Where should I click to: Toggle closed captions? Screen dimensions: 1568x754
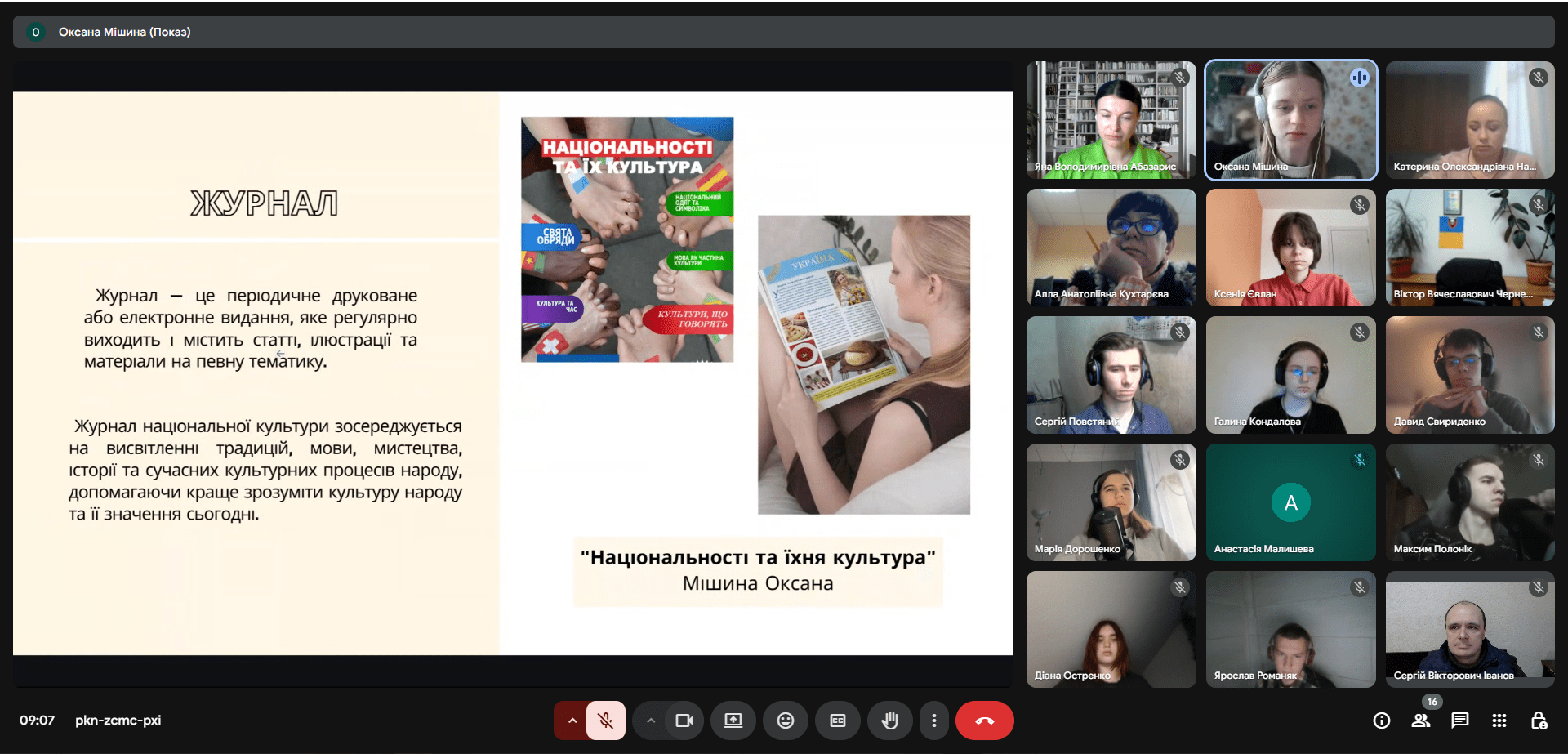(x=838, y=721)
